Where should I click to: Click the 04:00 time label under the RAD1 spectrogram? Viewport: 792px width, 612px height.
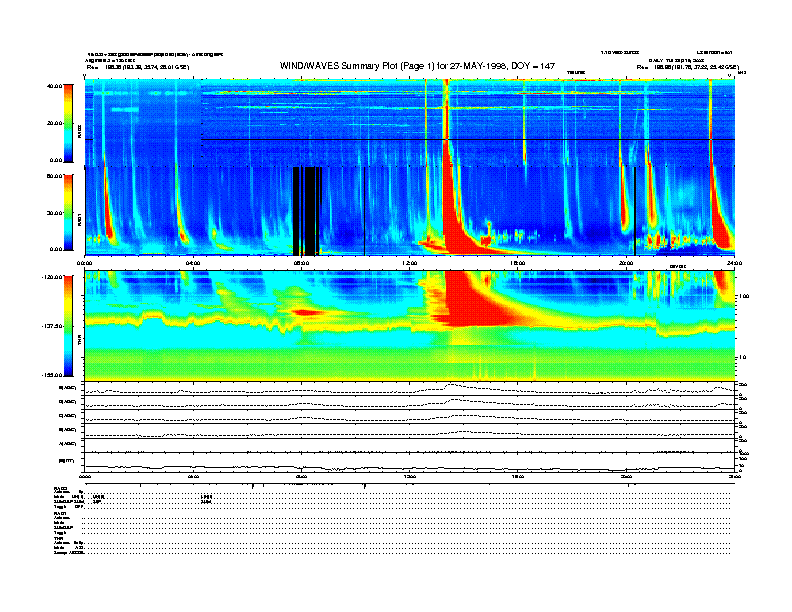(193, 263)
